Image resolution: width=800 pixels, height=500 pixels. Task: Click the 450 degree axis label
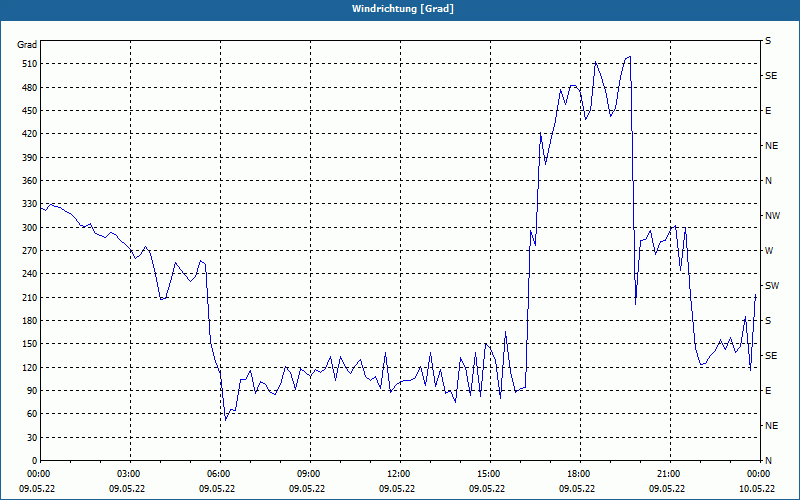pos(29,111)
